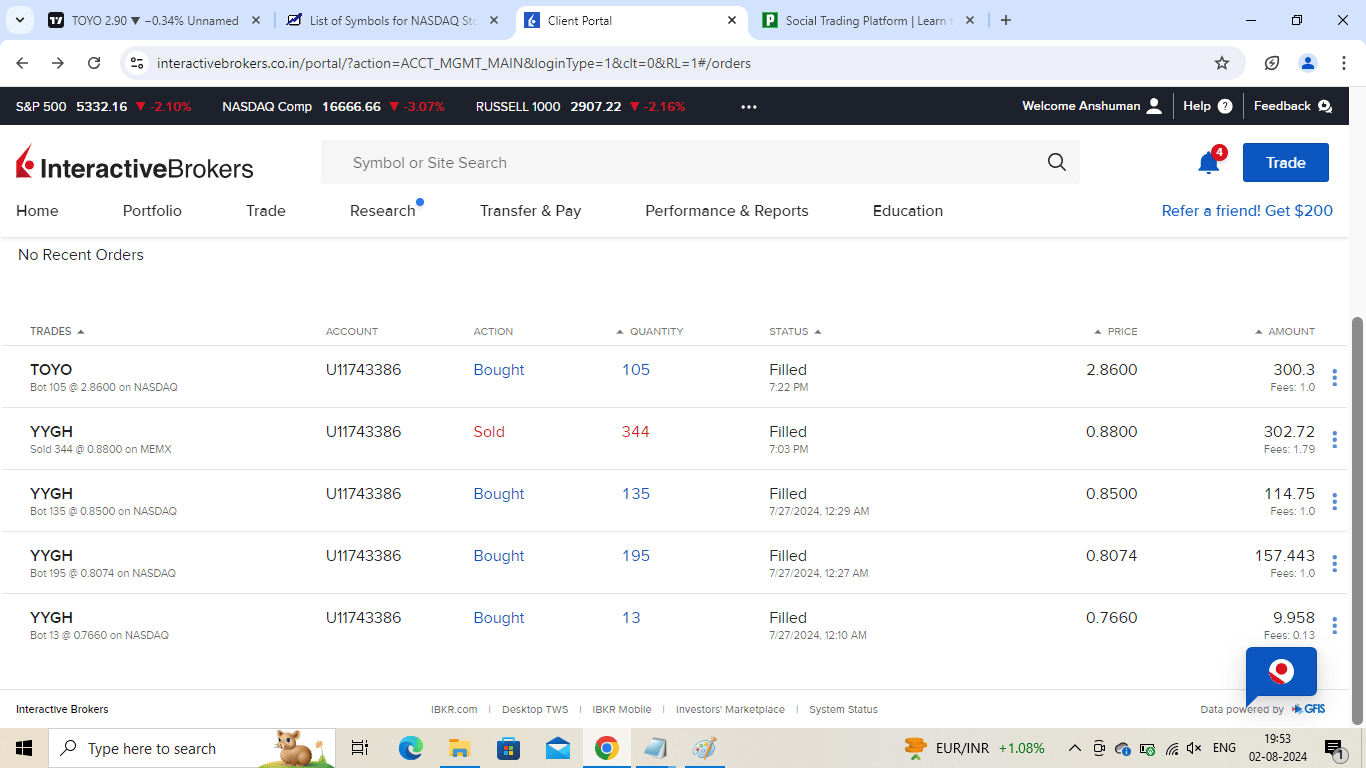Open the Trade menu in navigation bar
The height and width of the screenshot is (768, 1366).
266,211
